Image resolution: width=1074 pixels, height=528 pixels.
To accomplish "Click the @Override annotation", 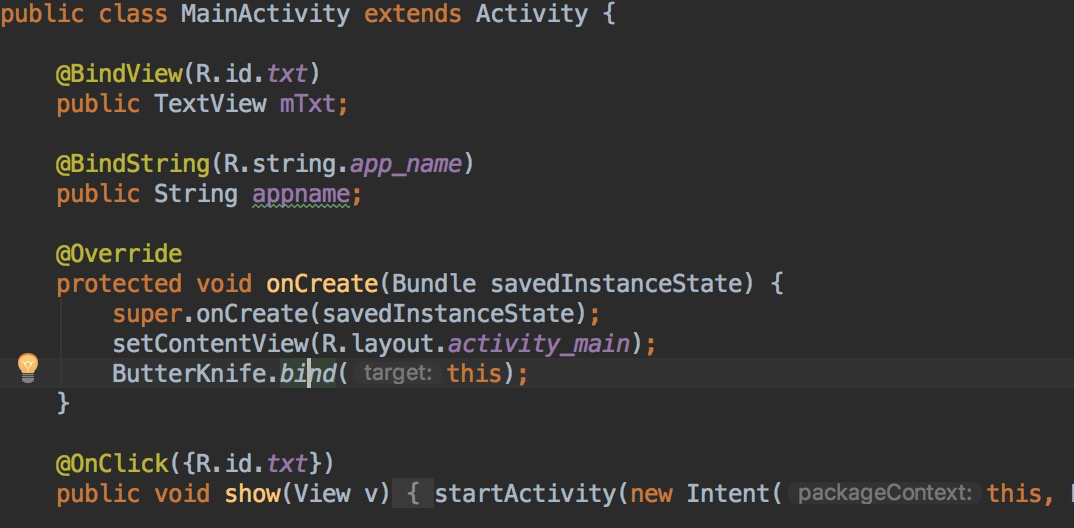I will pos(118,254).
